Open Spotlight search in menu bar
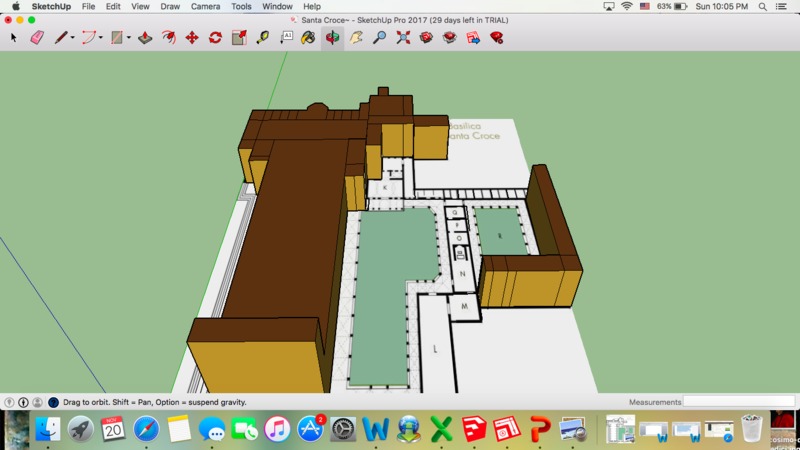 [x=762, y=7]
